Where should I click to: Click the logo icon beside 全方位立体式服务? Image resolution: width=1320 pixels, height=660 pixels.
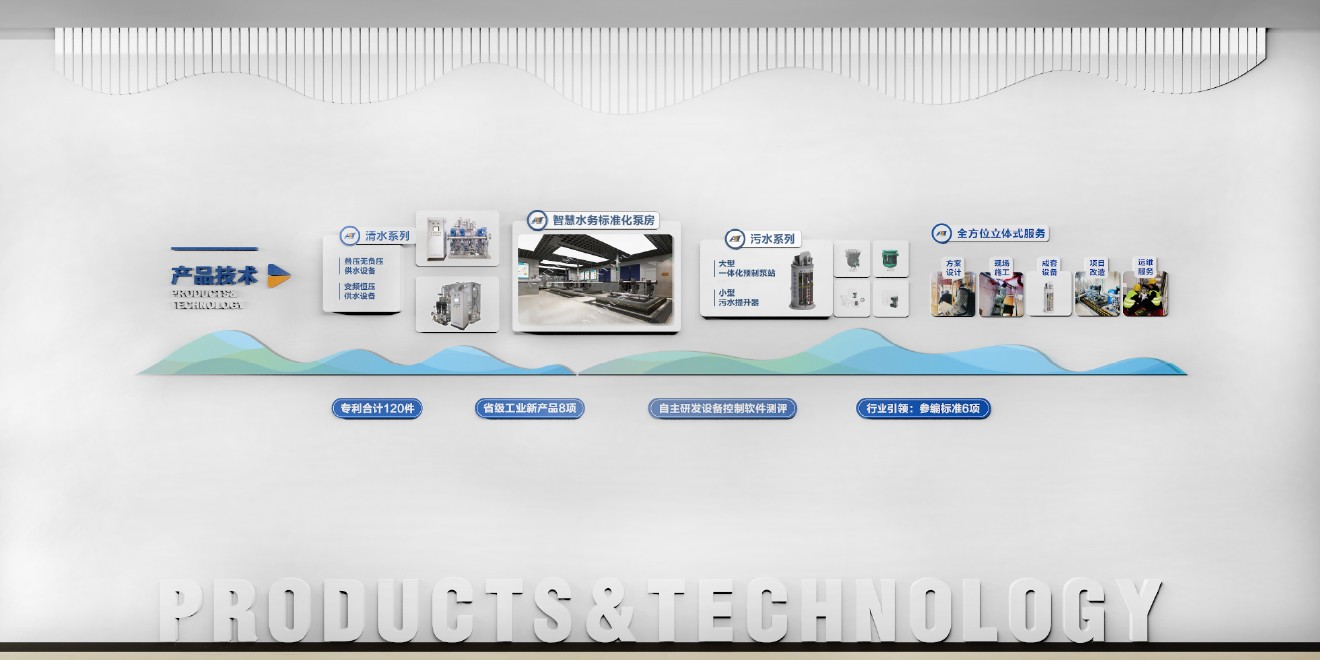point(941,233)
